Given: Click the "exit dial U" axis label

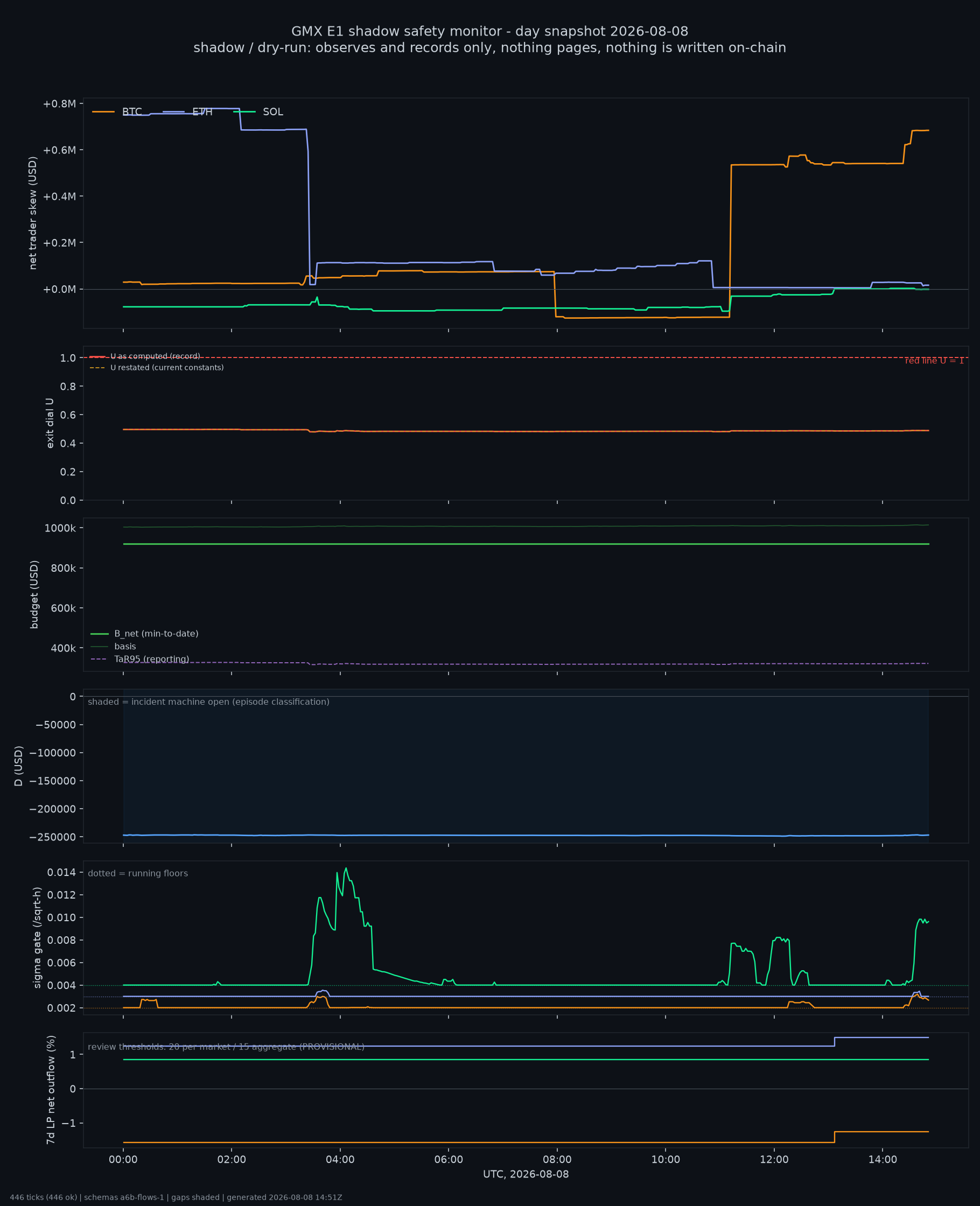Looking at the screenshot, I should click(x=50, y=423).
